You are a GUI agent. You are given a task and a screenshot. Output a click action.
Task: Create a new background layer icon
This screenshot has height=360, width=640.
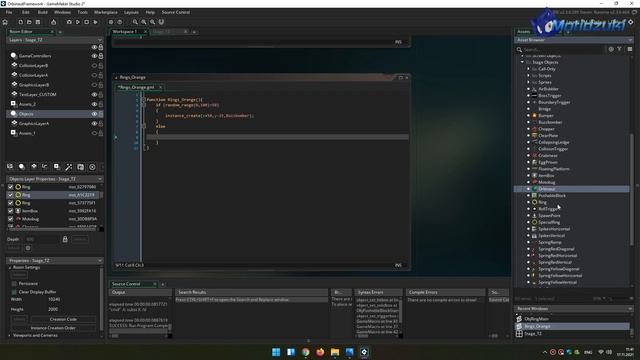[x=10, y=167]
